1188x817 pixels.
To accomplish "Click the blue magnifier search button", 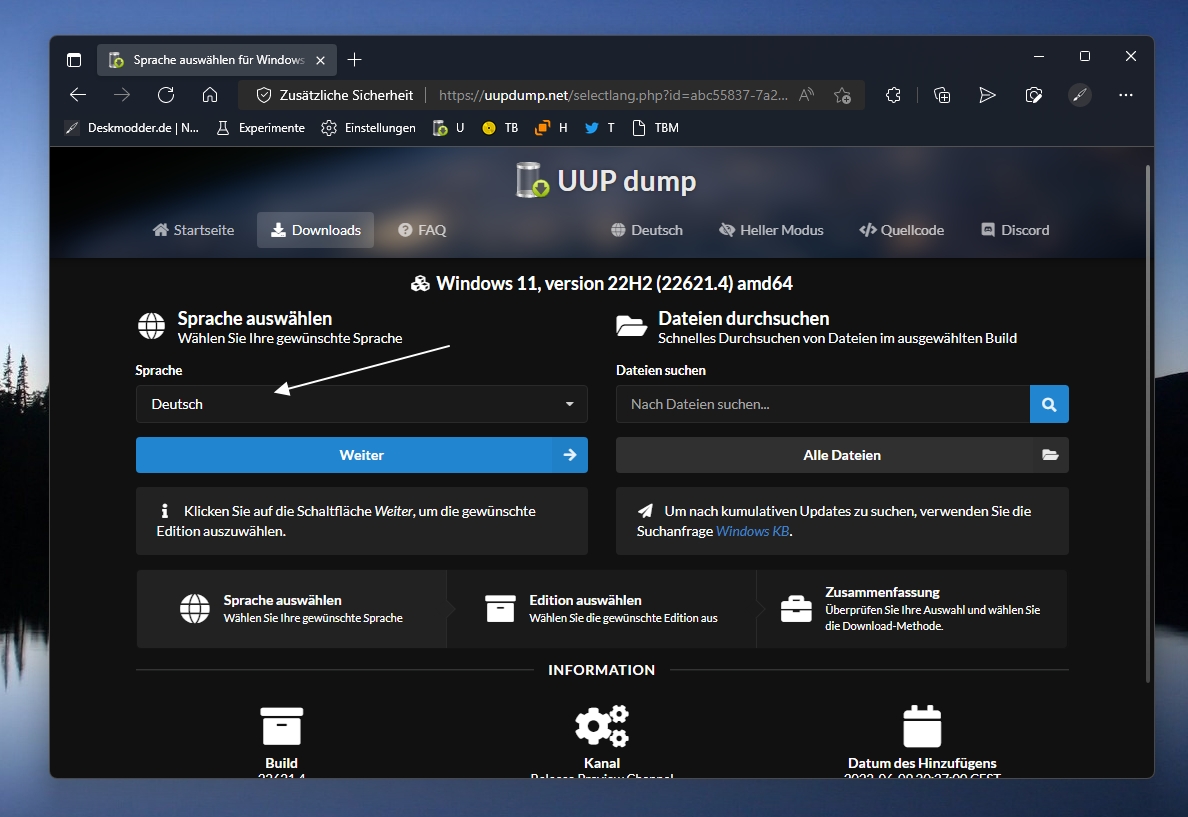I will click(1049, 404).
